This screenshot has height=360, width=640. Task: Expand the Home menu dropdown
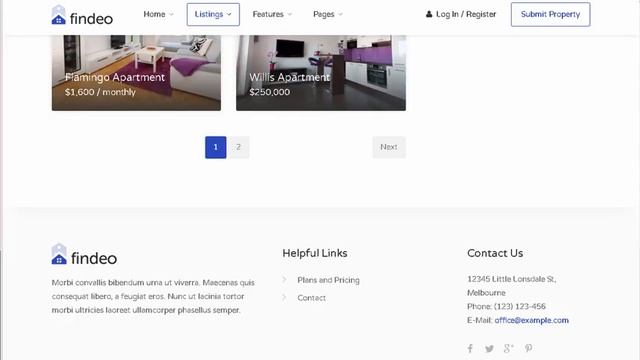click(158, 14)
